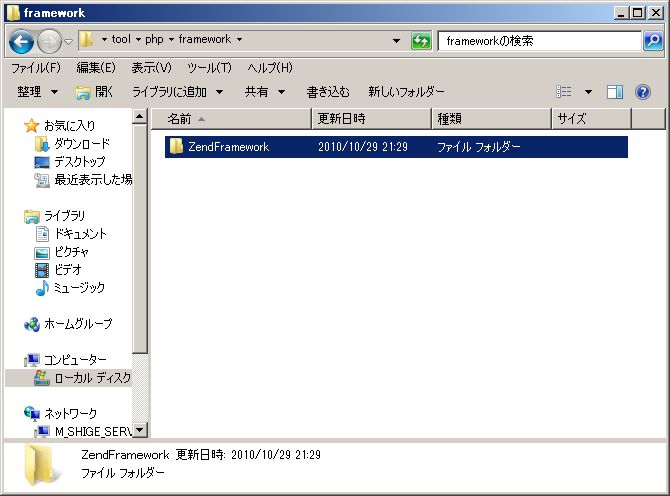Open the view options dropdown arrow
670x496 pixels.
588,92
